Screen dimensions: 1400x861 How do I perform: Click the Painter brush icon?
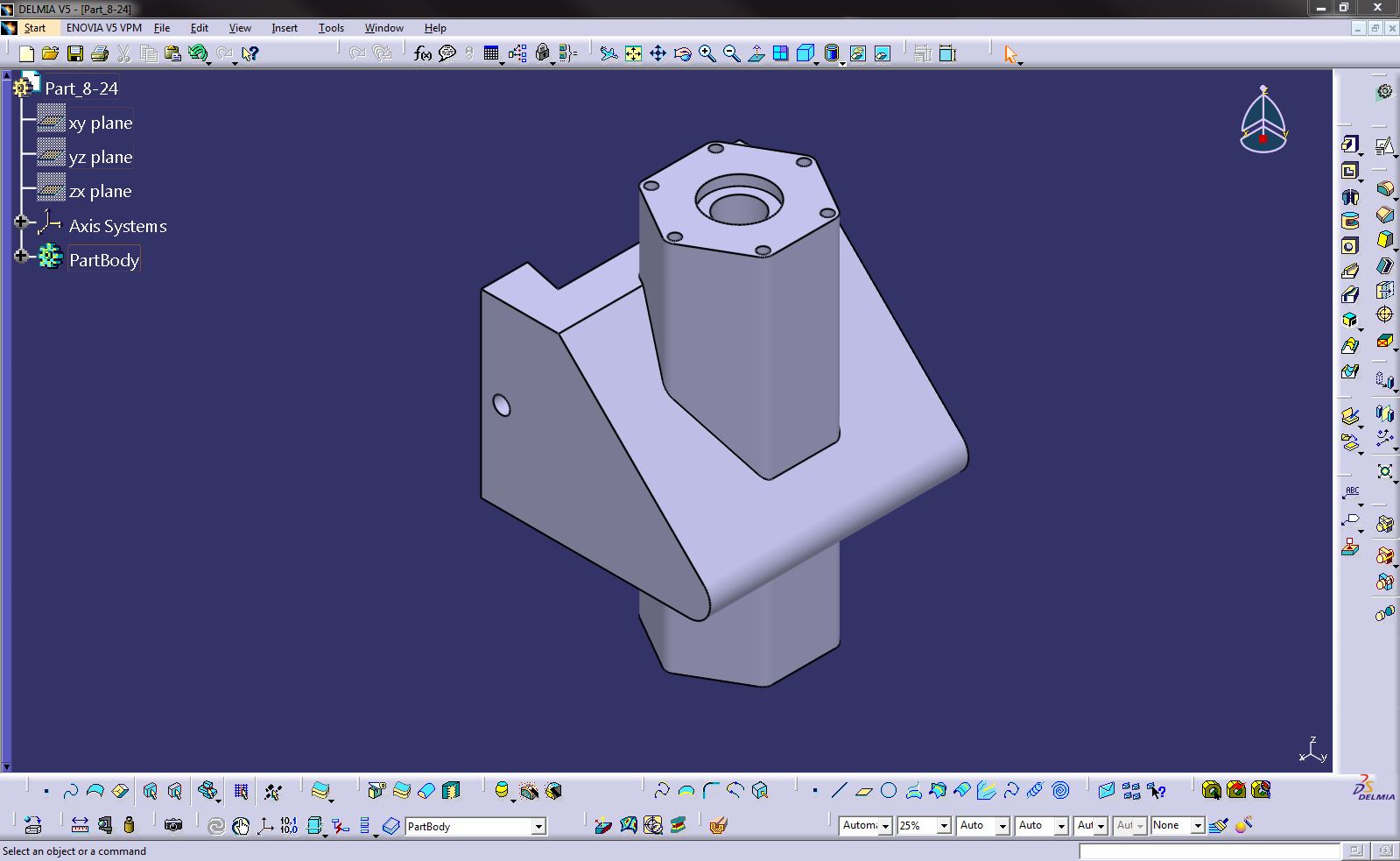click(x=1218, y=825)
